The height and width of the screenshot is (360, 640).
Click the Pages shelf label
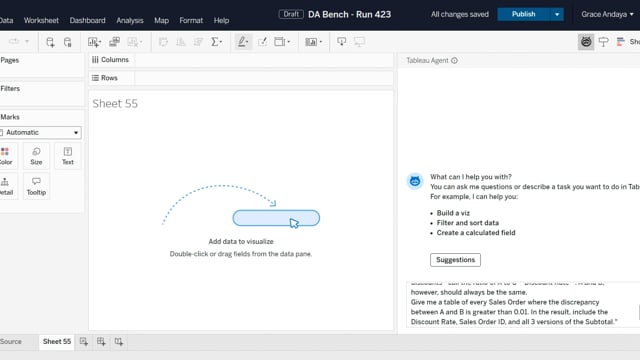tap(10, 60)
